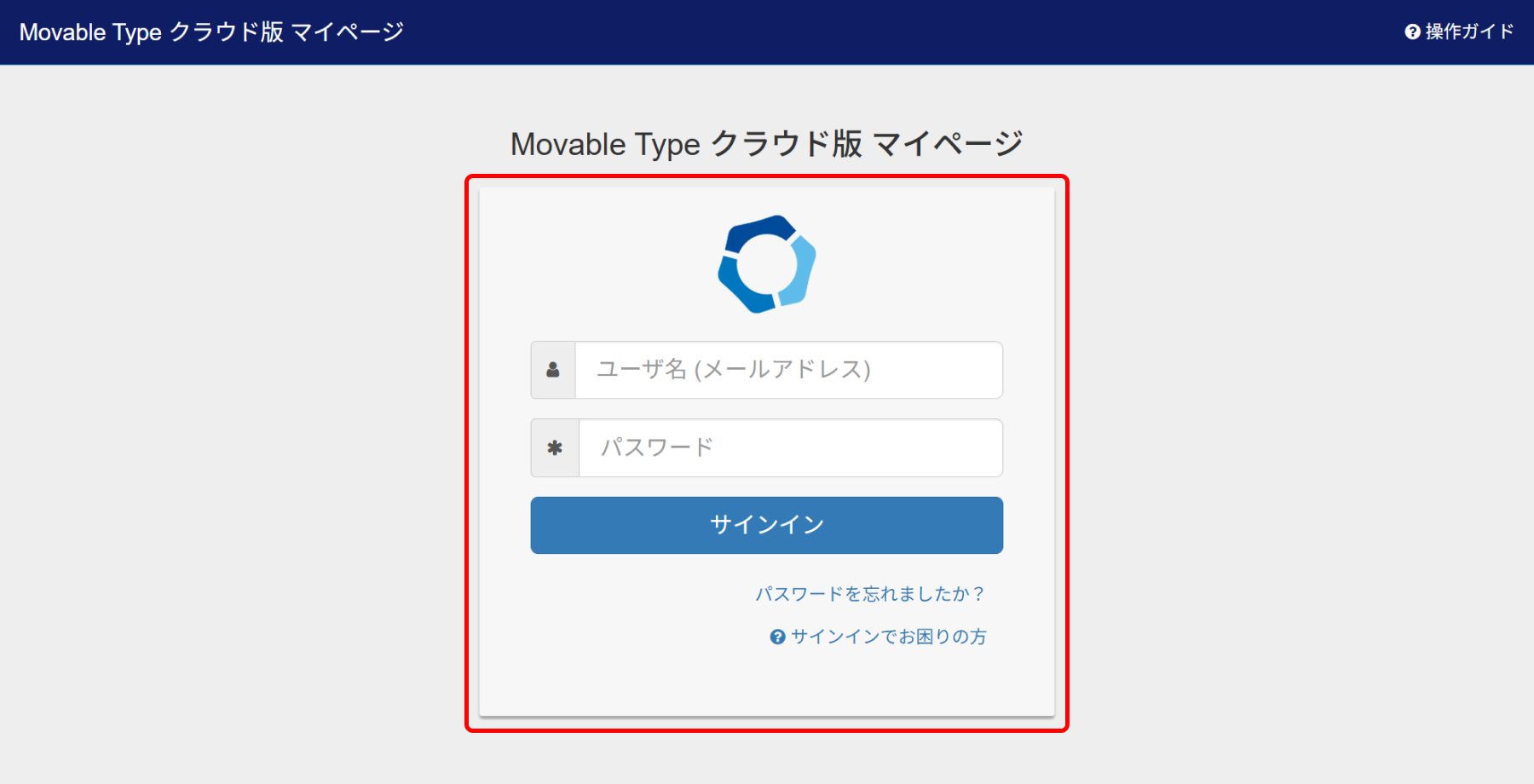Click empty space in the navy header bar
1534x784 pixels.
point(852,32)
